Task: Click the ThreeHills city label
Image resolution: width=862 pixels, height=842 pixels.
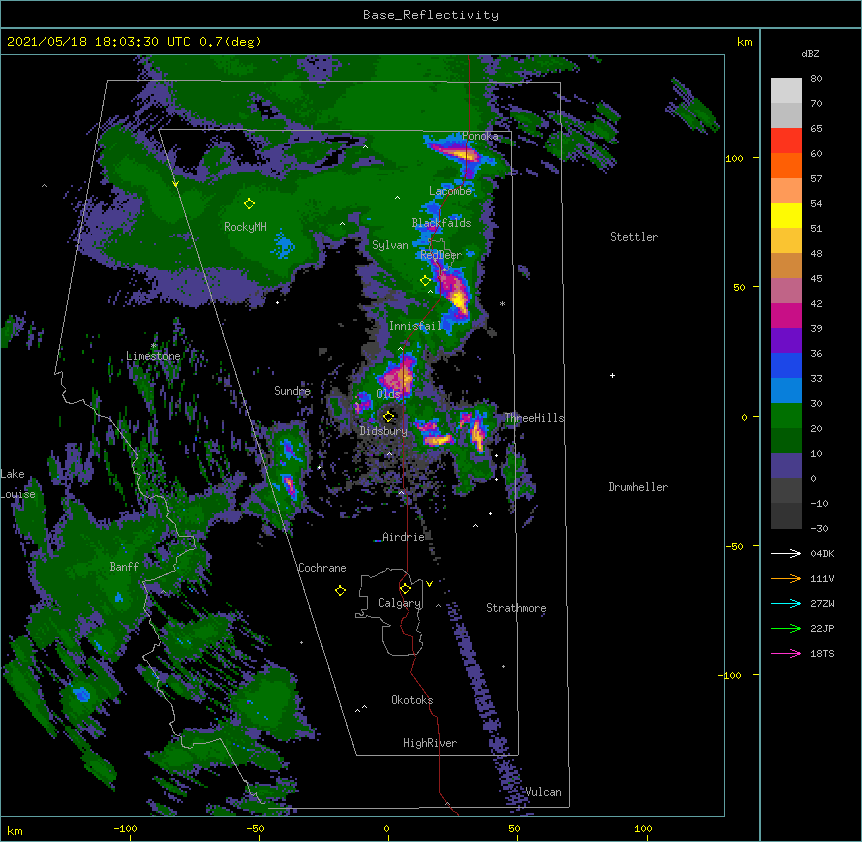Action: click(x=534, y=418)
